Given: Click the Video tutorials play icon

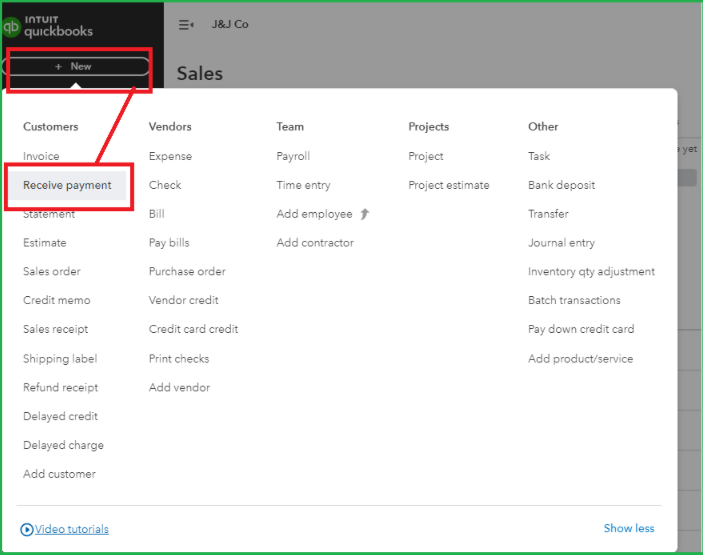Looking at the screenshot, I should coord(27,529).
